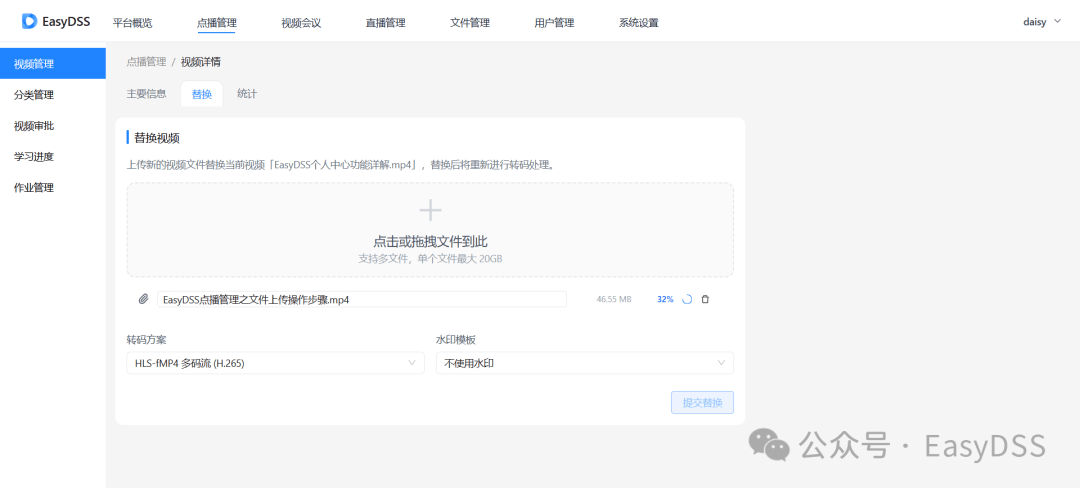Open 点播管理 in top navigation

click(x=216, y=23)
